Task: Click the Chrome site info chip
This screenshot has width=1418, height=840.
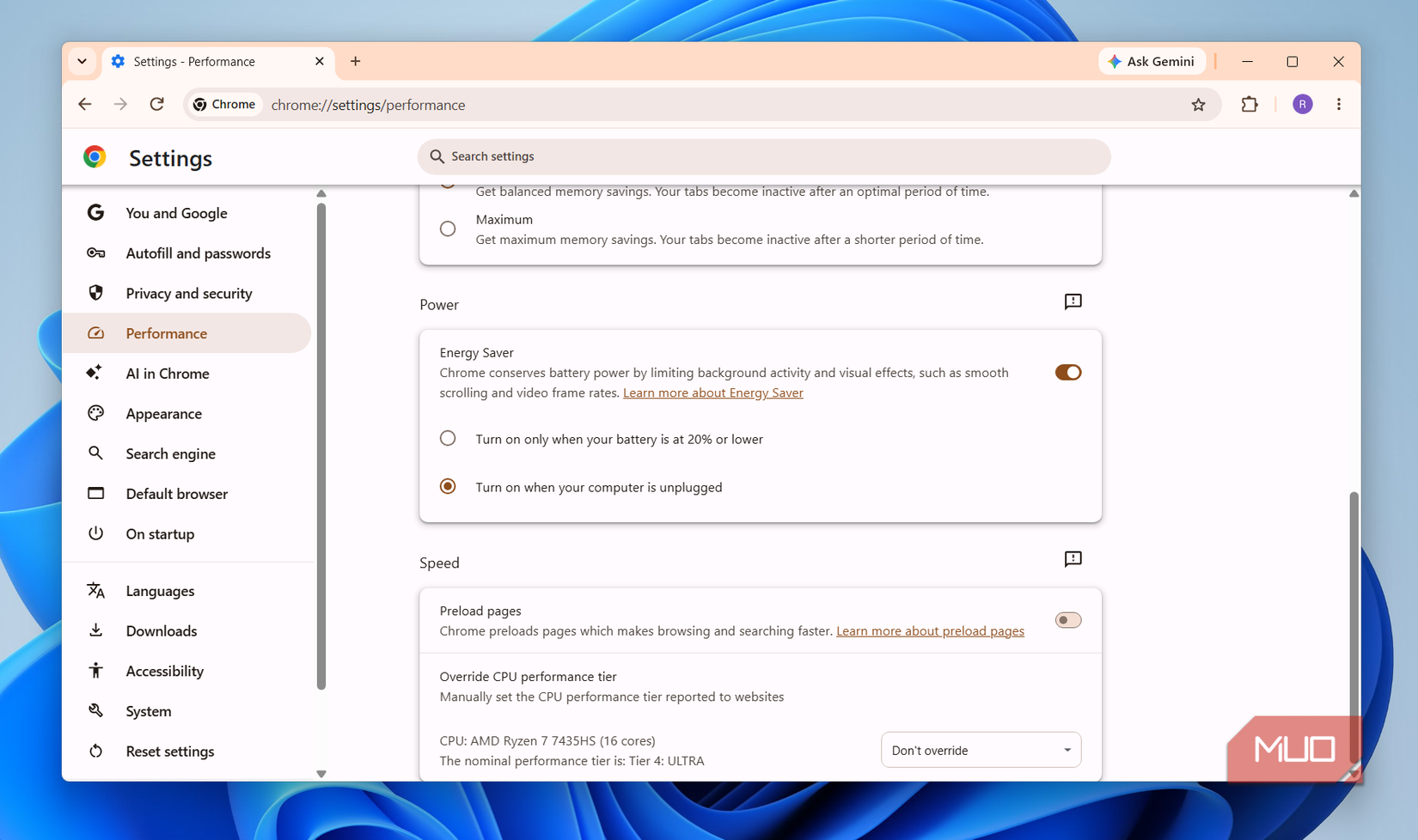Action: pos(224,105)
